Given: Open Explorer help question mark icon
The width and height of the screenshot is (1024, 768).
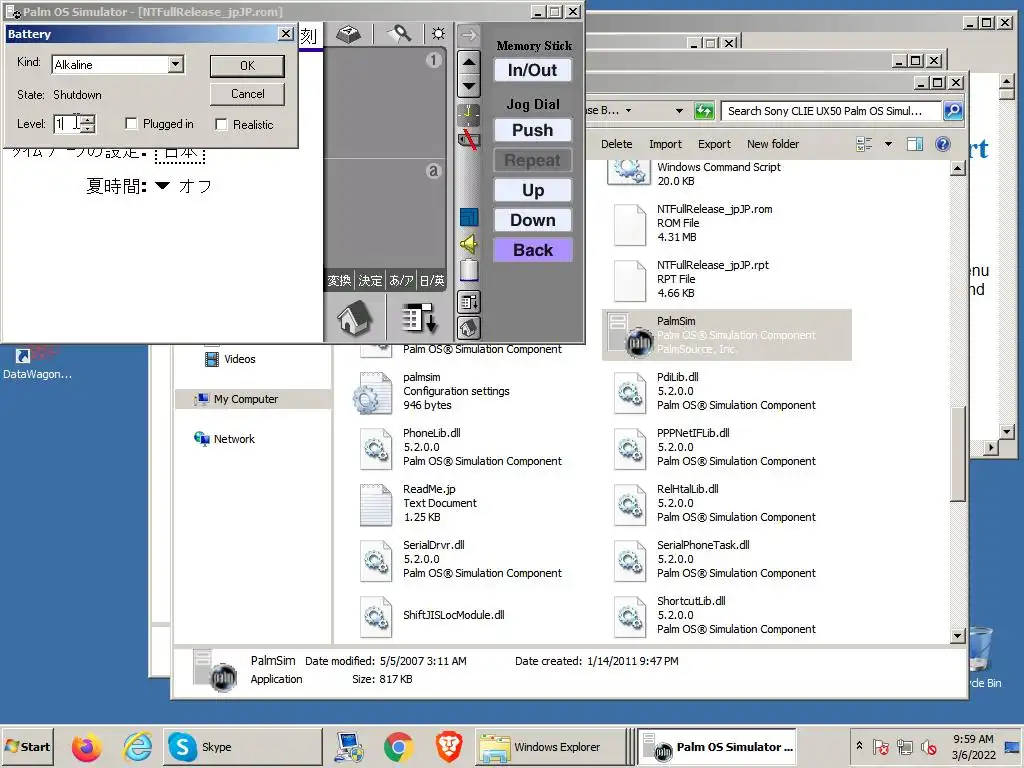Looking at the screenshot, I should coord(942,144).
